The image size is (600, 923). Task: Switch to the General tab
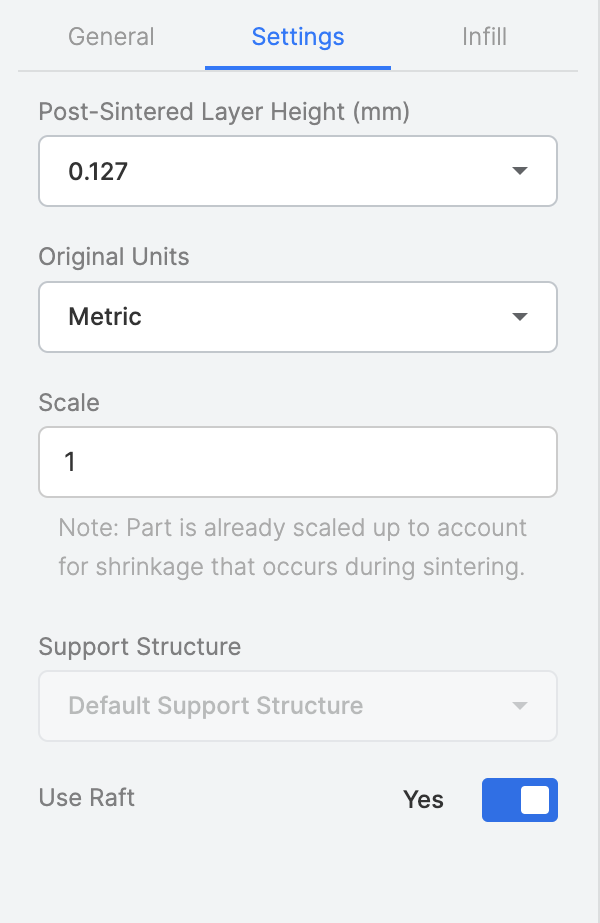111,38
